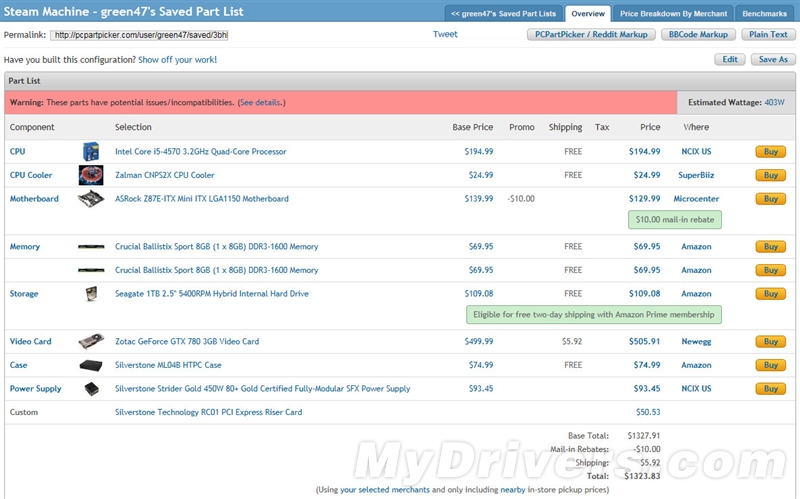Buy the ASRock Z87E-ITX motherboard
Viewport: 800px width, 499px height.
(770, 198)
